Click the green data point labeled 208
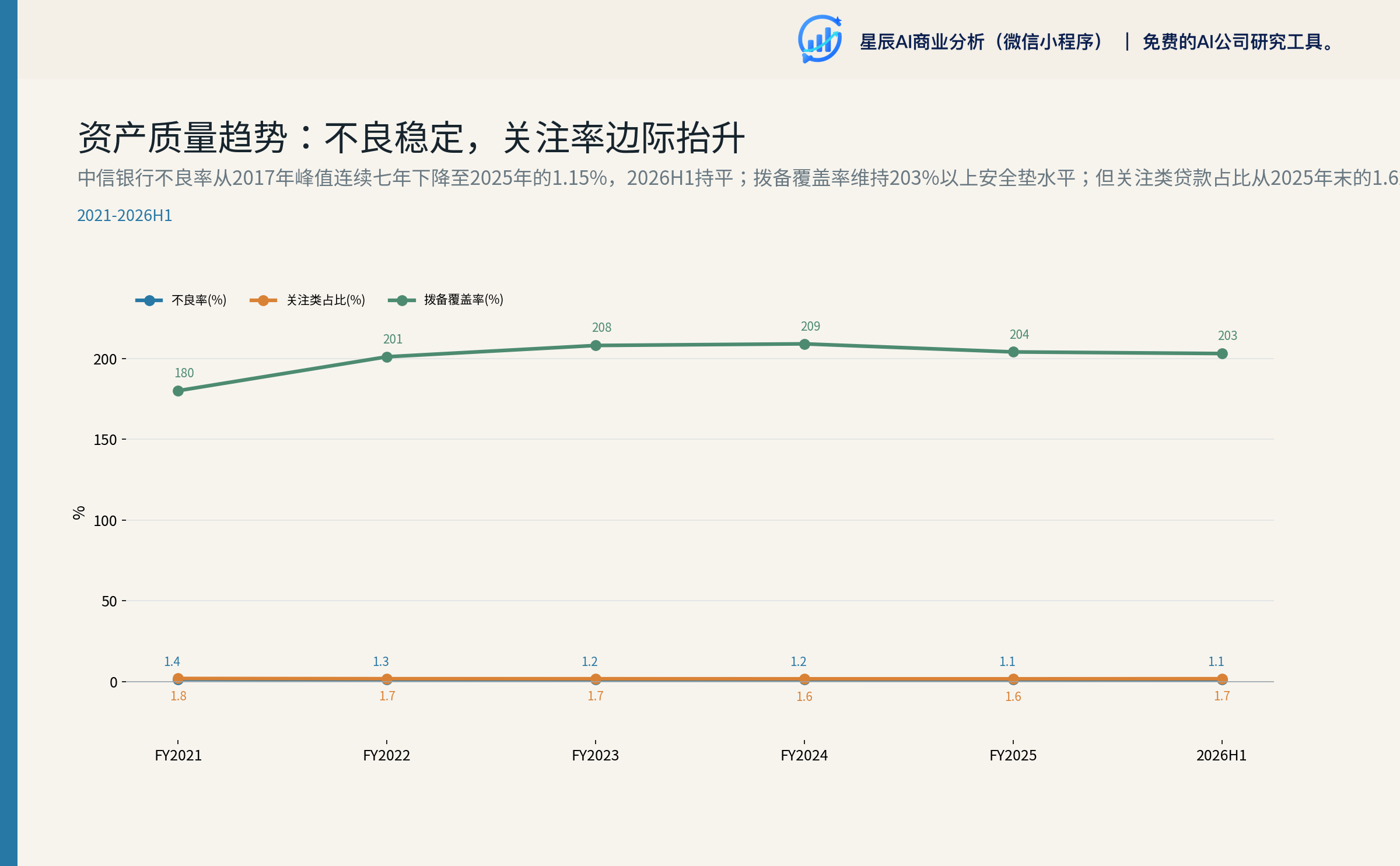 tap(596, 345)
